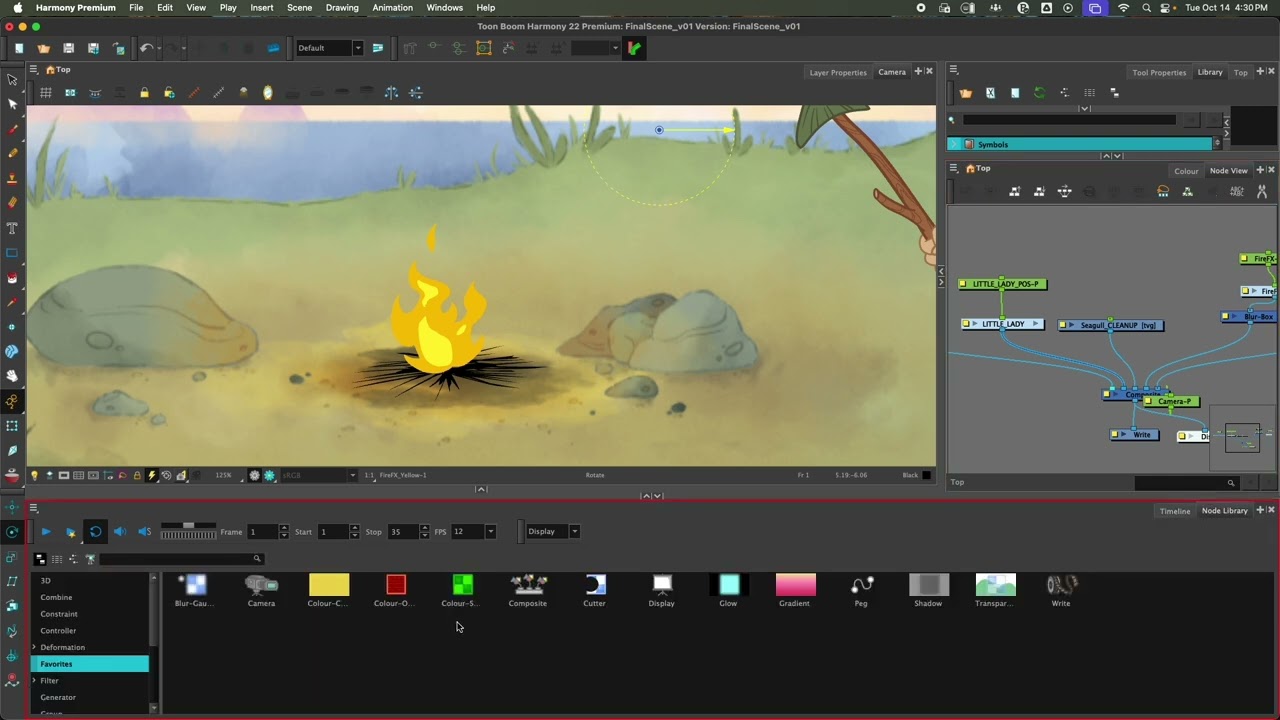Open the Camera view hamburger menu
Viewport: 1280px width, 720px height.
[x=33, y=69]
